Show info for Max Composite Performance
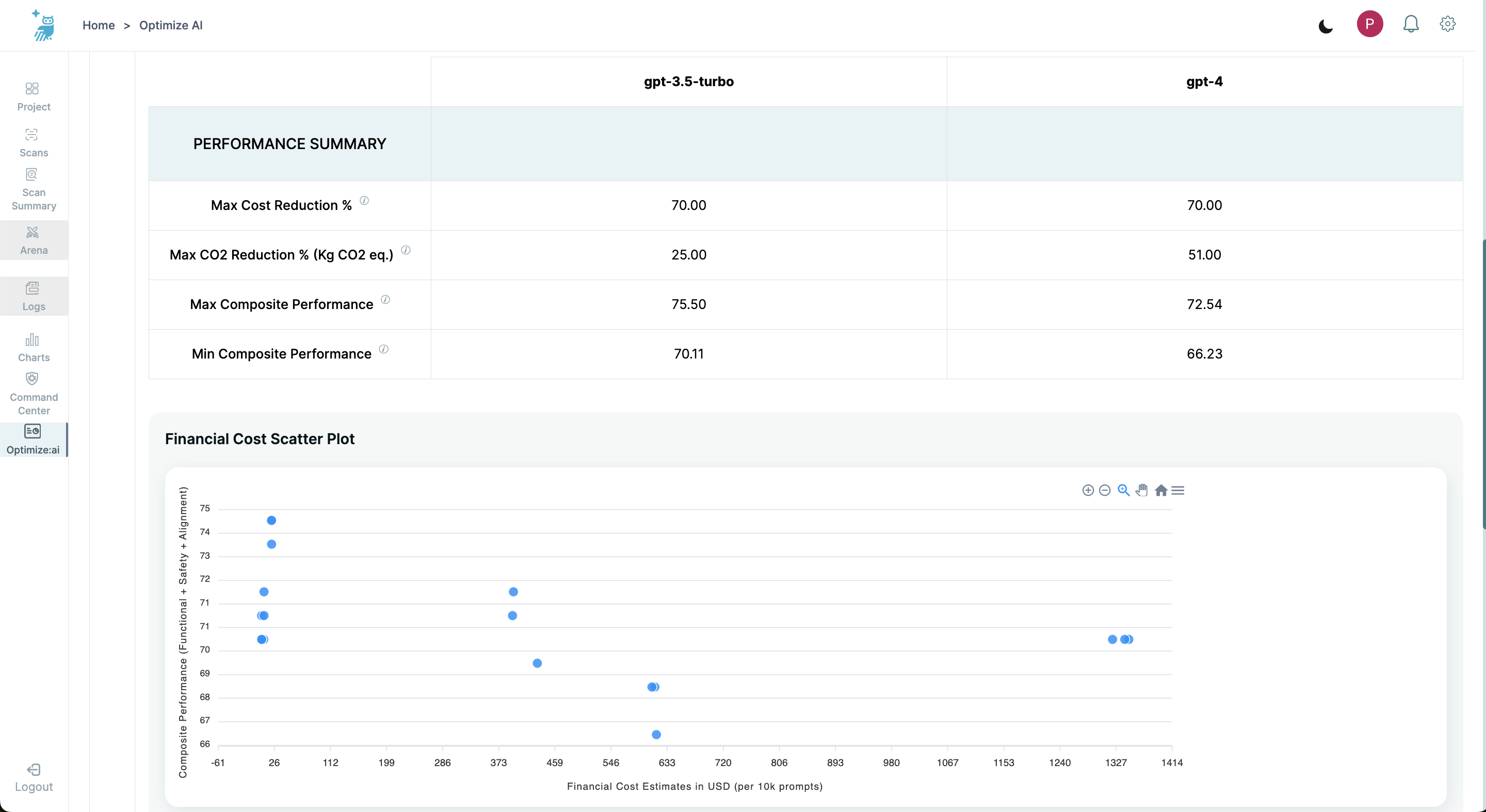 [385, 300]
